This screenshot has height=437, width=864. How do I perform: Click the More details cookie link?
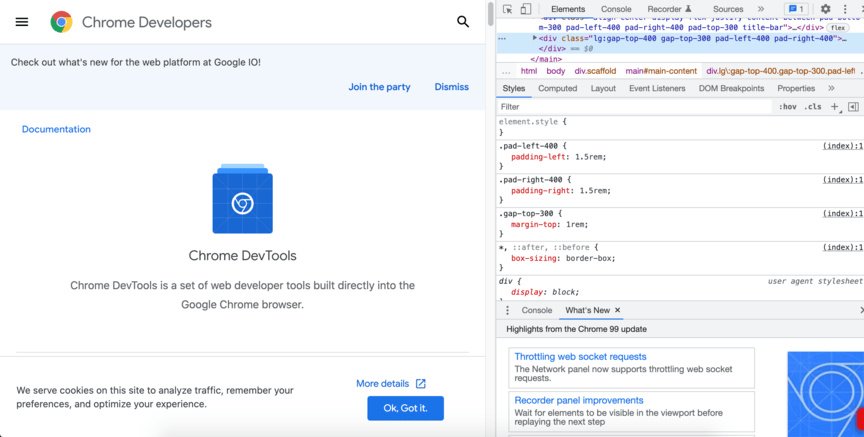382,384
